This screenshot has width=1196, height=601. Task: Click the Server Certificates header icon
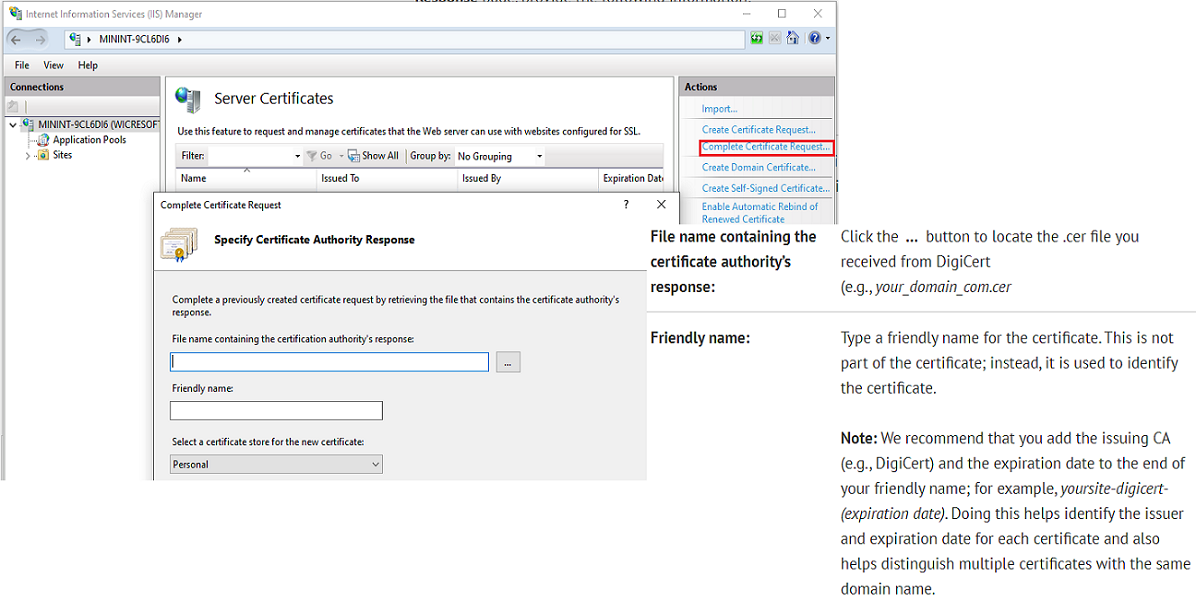(x=188, y=98)
